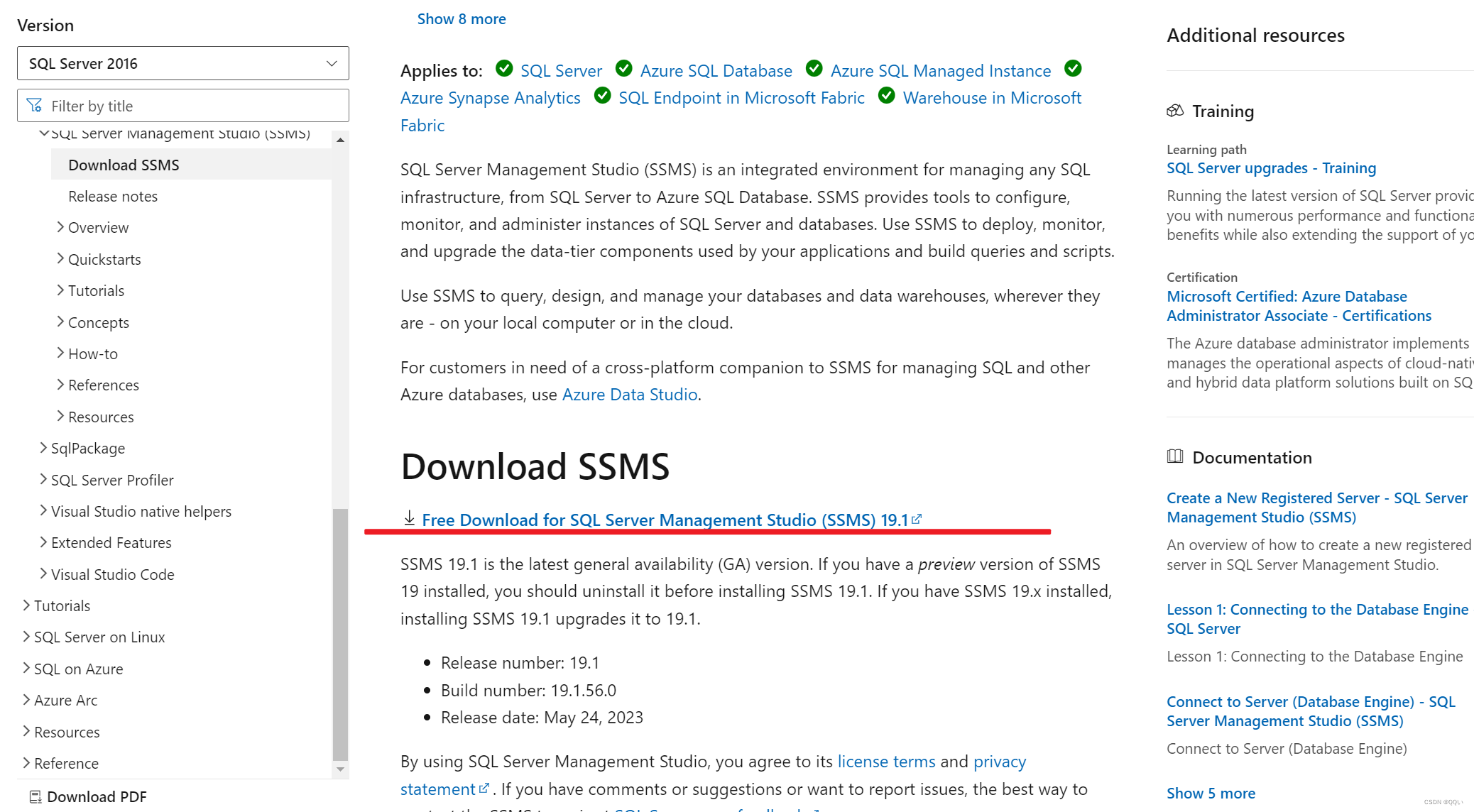Viewport: 1474px width, 812px height.
Task: Open the SQL Server 2016 version dropdown
Action: [x=182, y=63]
